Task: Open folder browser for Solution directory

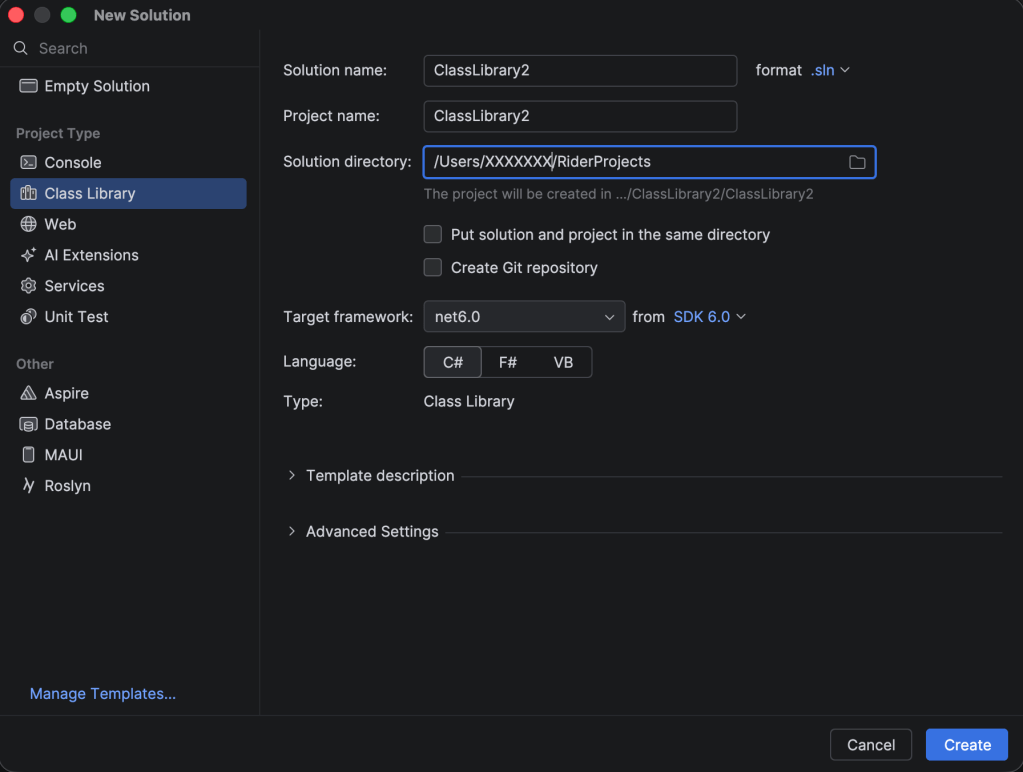Action: pos(857,162)
